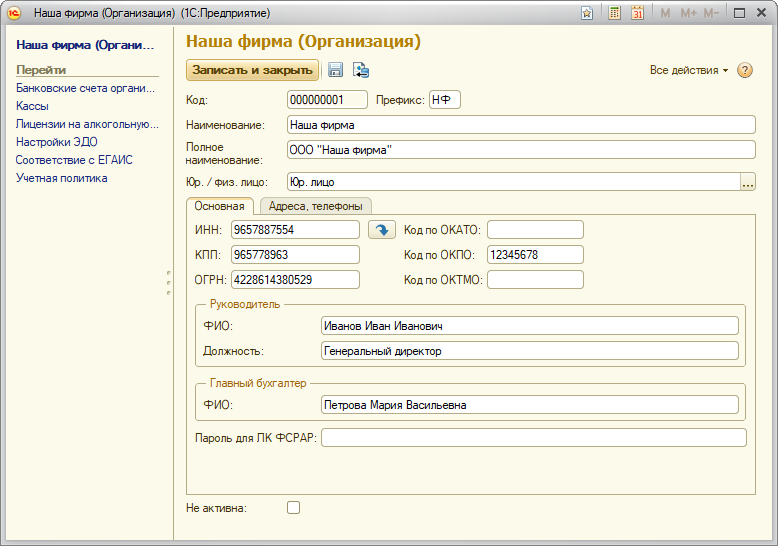Click the navigation panel splitter handle
The height and width of the screenshot is (546, 778).
point(169,282)
